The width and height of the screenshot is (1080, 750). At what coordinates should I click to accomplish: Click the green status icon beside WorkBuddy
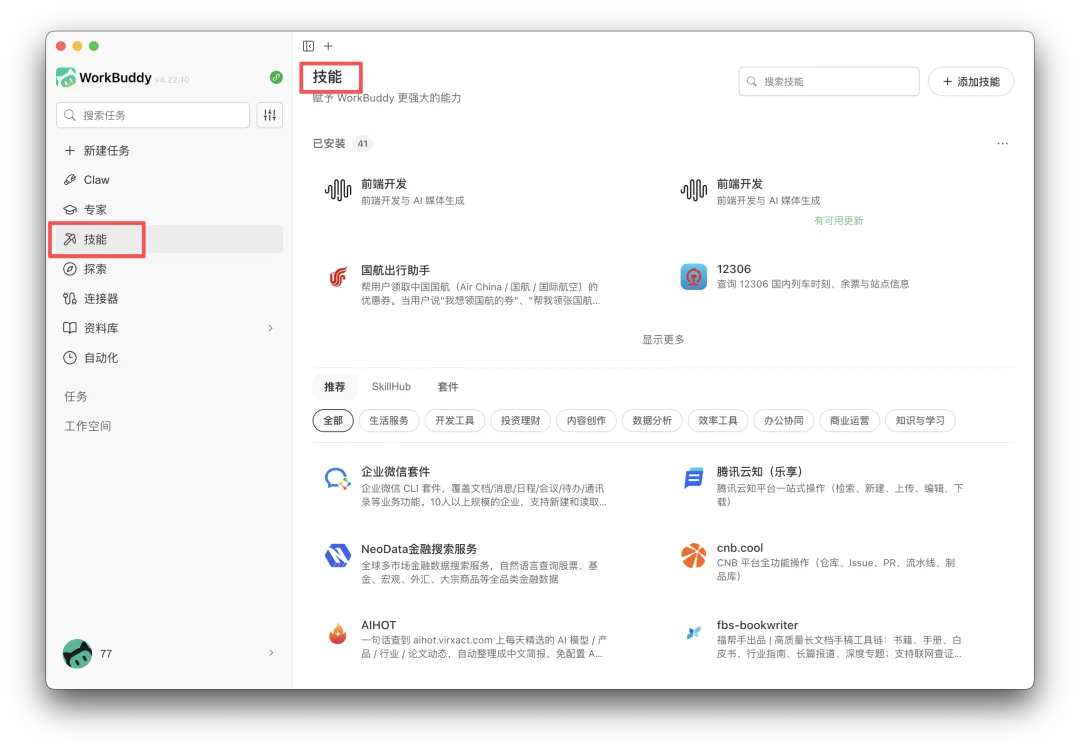coord(276,77)
